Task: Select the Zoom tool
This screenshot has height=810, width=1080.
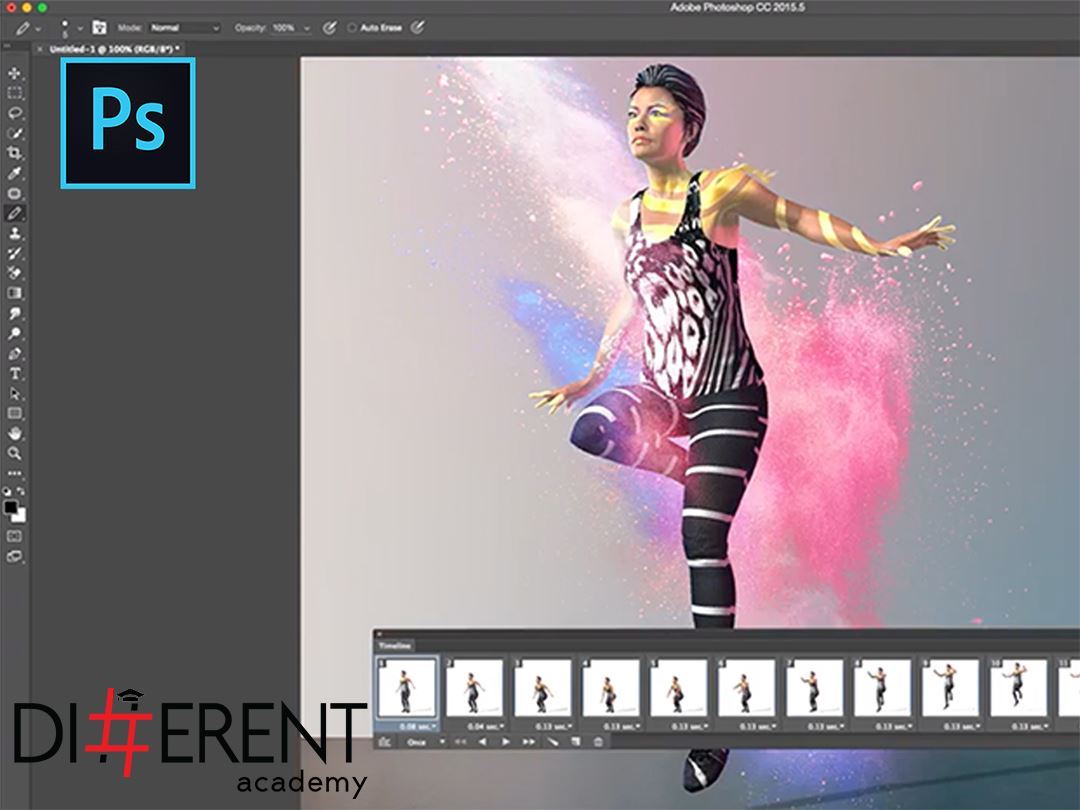Action: pyautogui.click(x=15, y=453)
